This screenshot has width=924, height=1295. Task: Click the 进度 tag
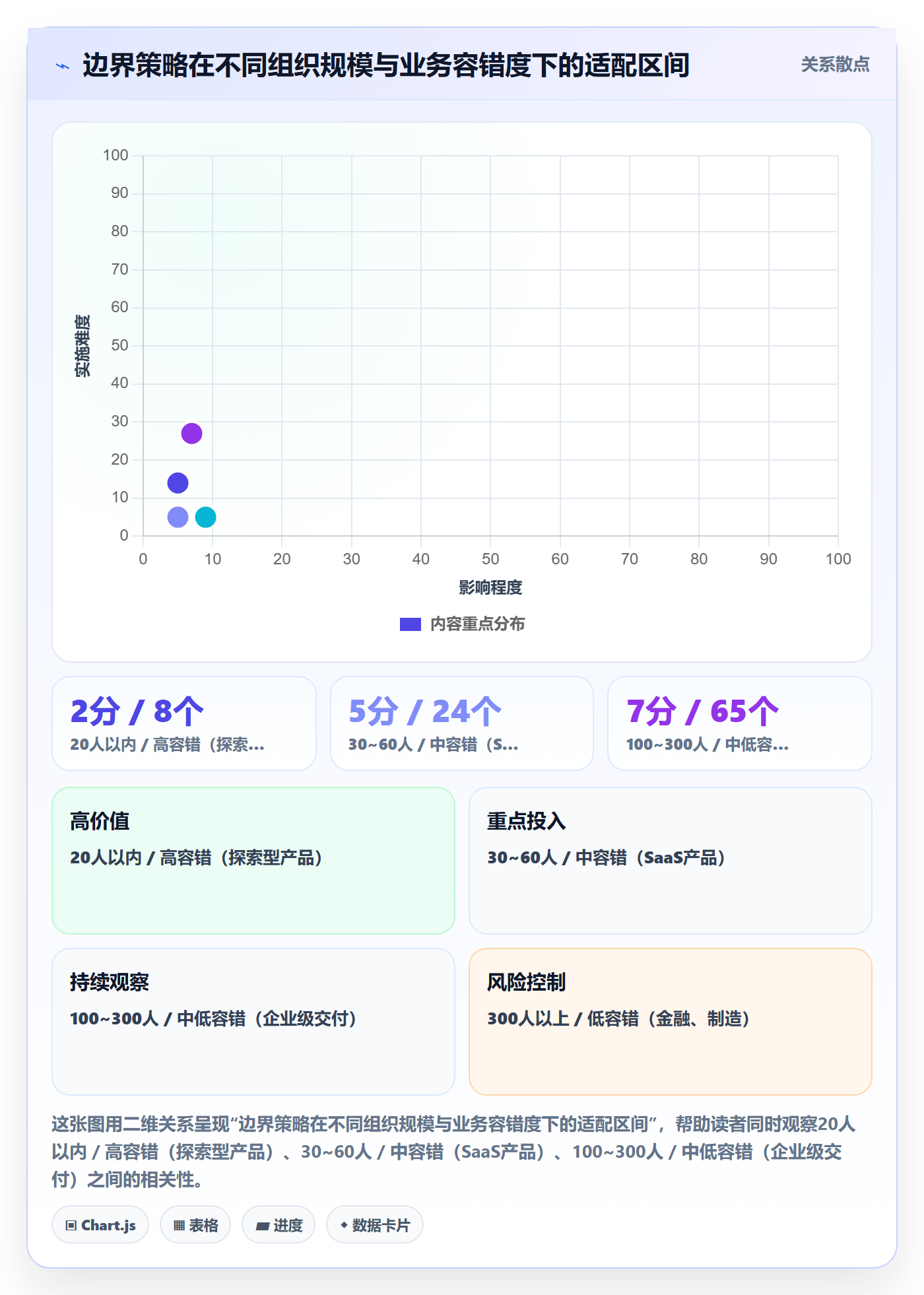coord(279,1226)
